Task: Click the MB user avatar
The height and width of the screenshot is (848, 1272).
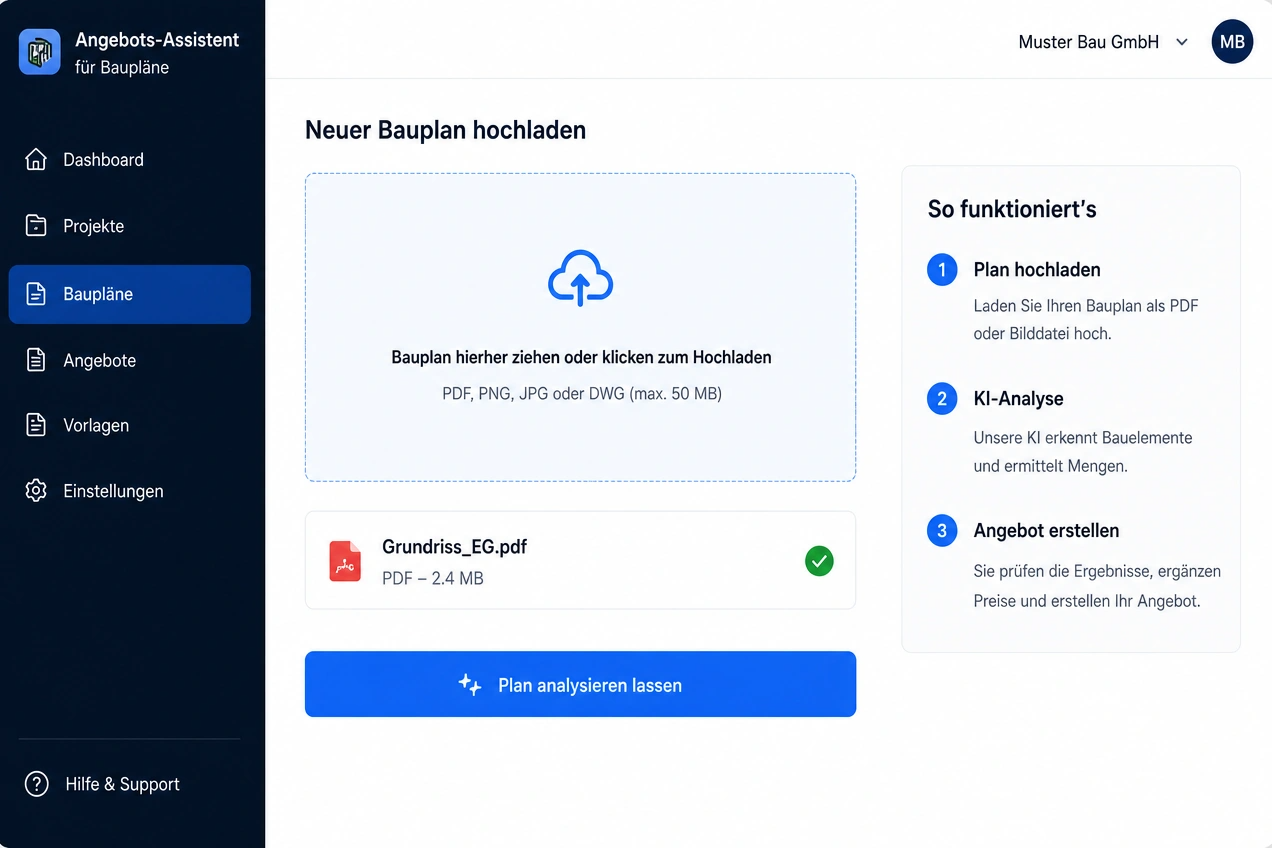Action: (1232, 42)
